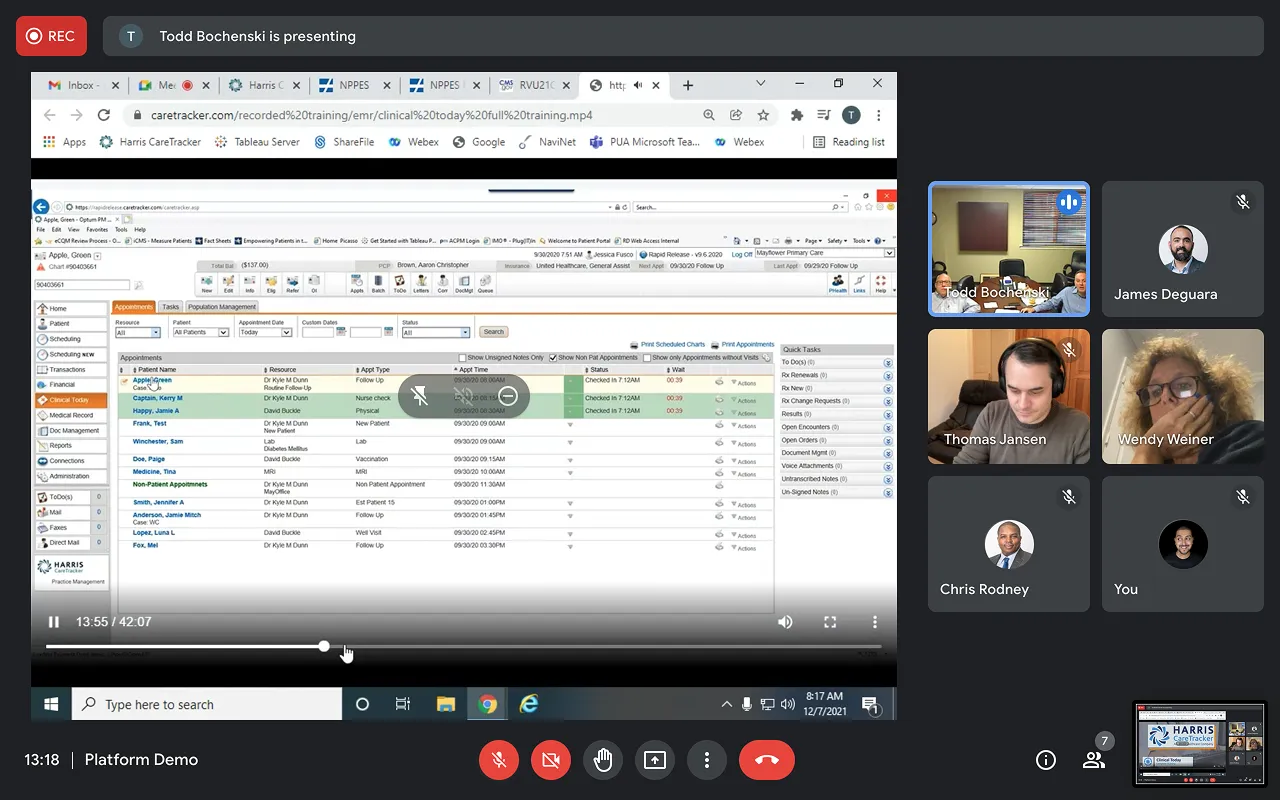Open video player three-dot options
Viewport: 1280px width, 800px height.
(x=875, y=622)
